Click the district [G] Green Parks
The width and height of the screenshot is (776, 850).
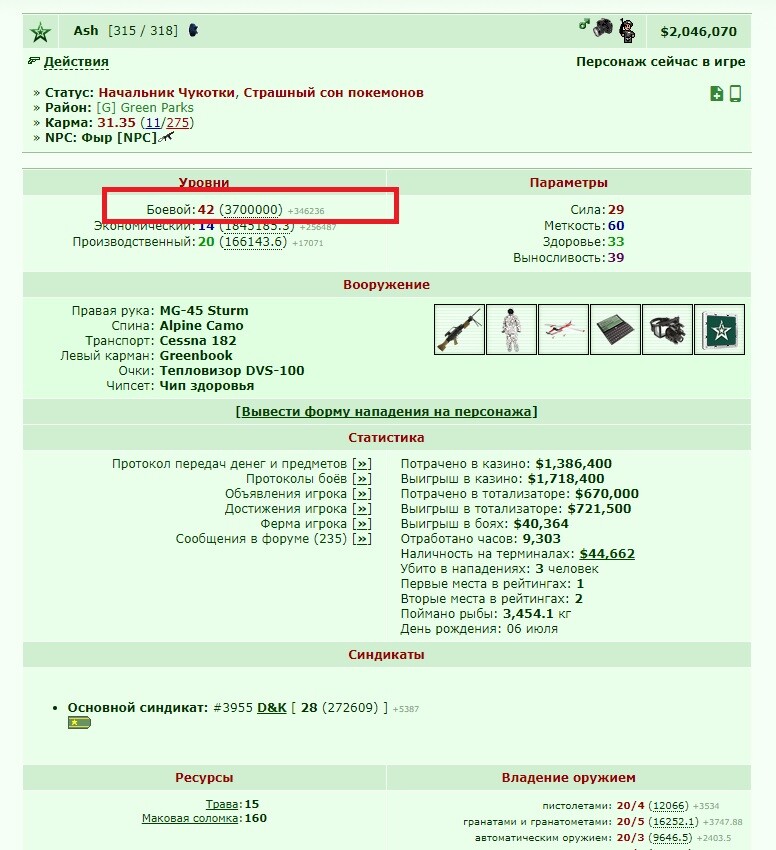pyautogui.click(x=145, y=108)
